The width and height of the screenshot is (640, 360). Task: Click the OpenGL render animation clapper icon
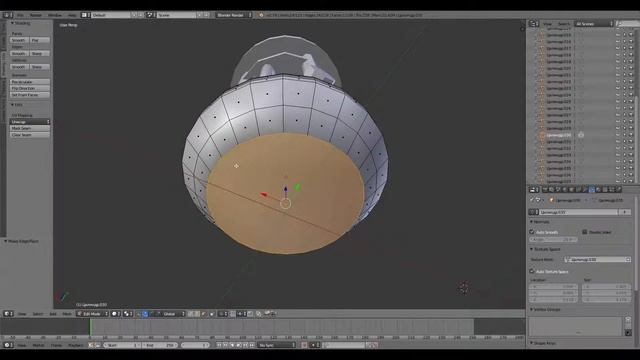[273, 314]
